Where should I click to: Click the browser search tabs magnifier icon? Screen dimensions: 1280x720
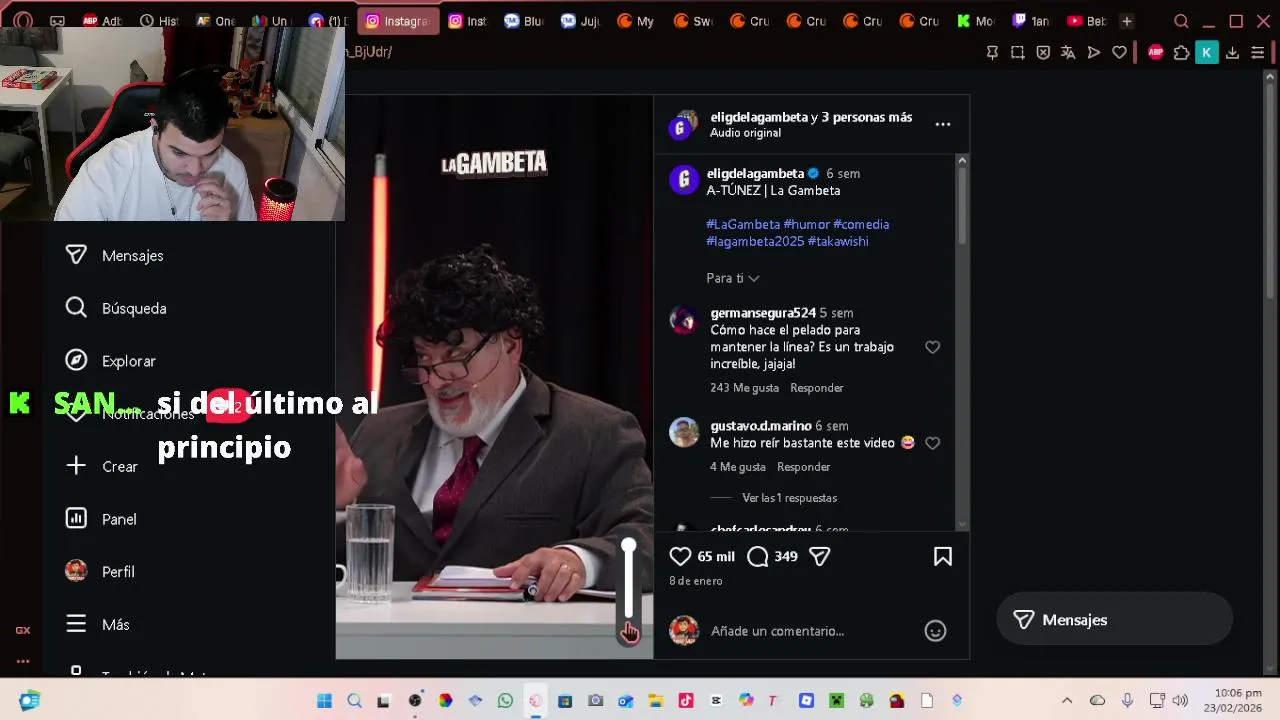1181,21
